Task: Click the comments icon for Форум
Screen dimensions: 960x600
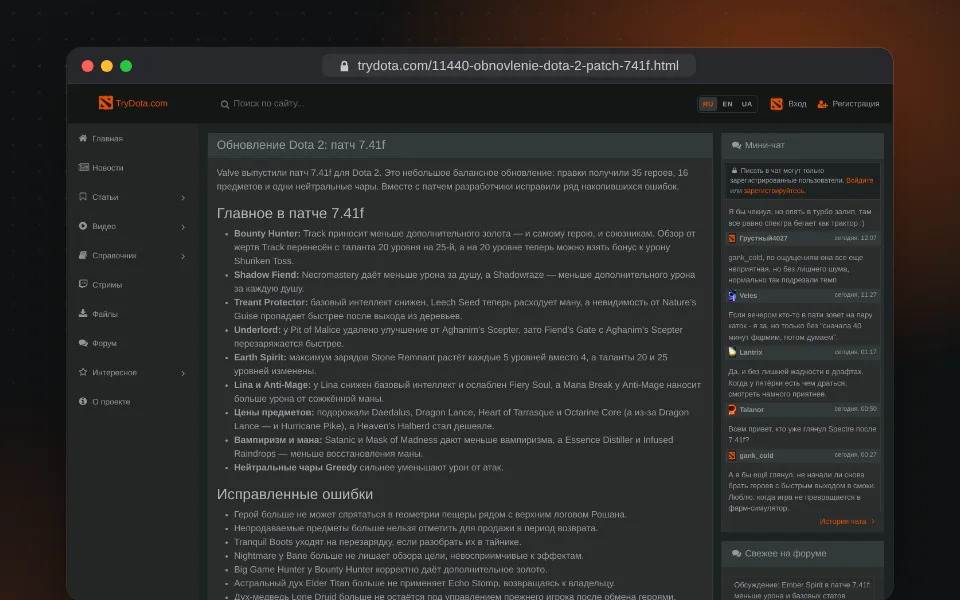Action: [x=83, y=343]
